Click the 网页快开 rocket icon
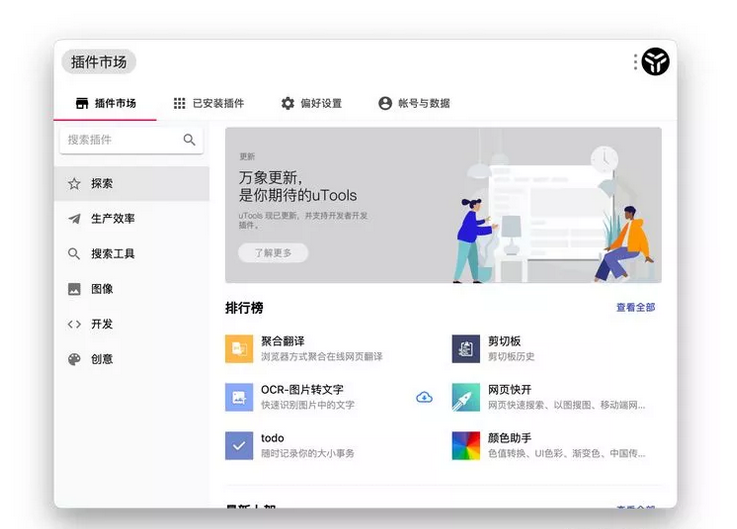The height and width of the screenshot is (529, 737). pos(466,397)
